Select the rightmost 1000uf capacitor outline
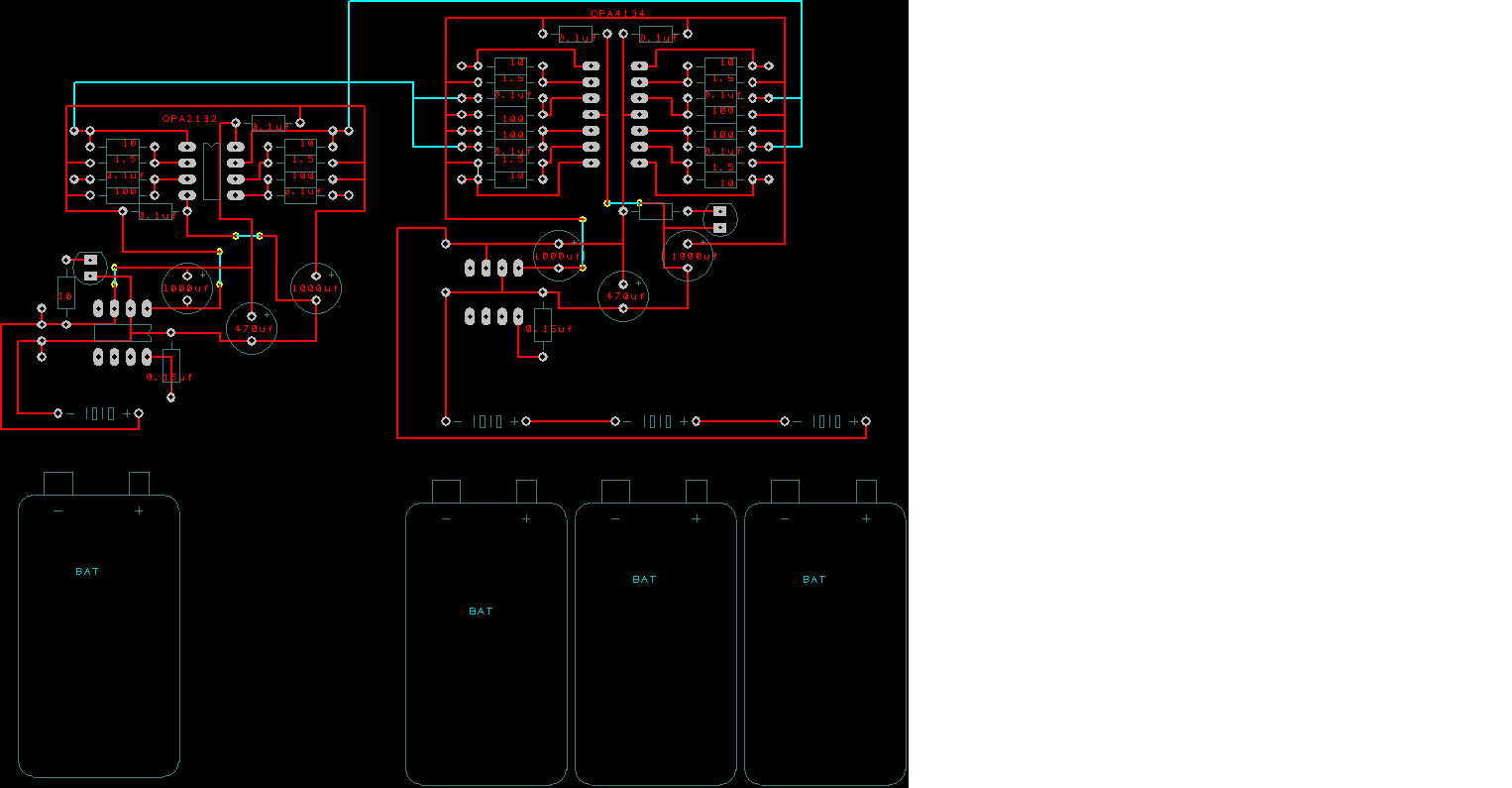 coord(688,256)
